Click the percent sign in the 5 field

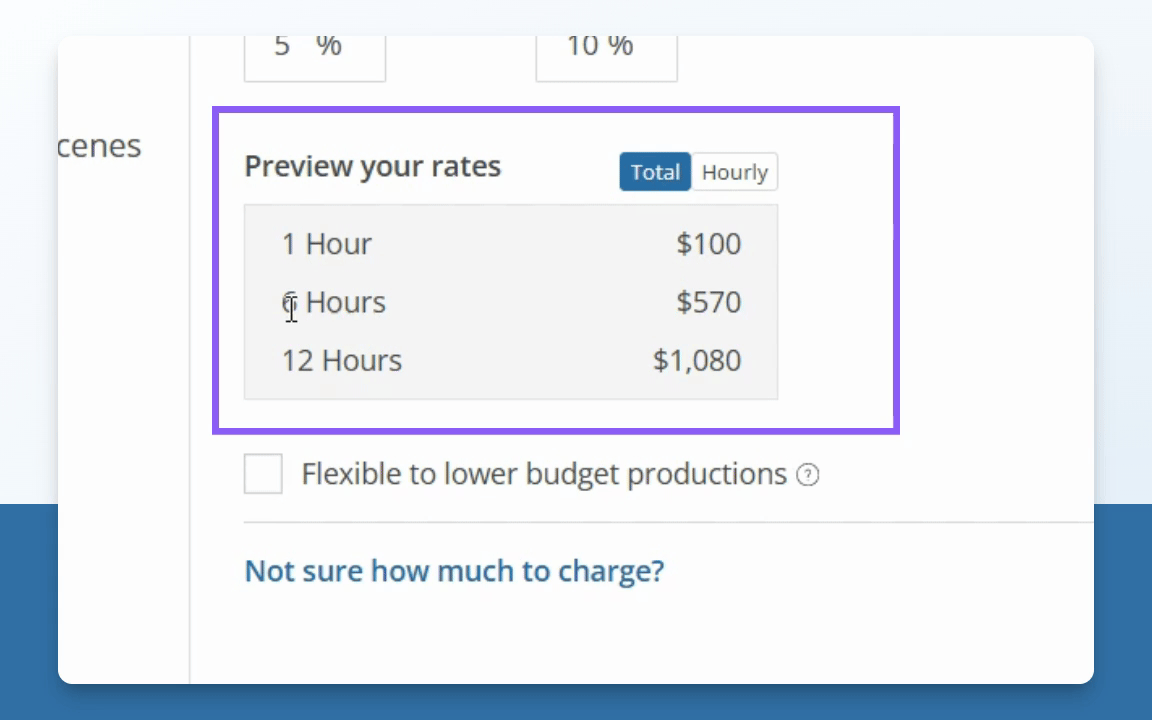tap(329, 45)
